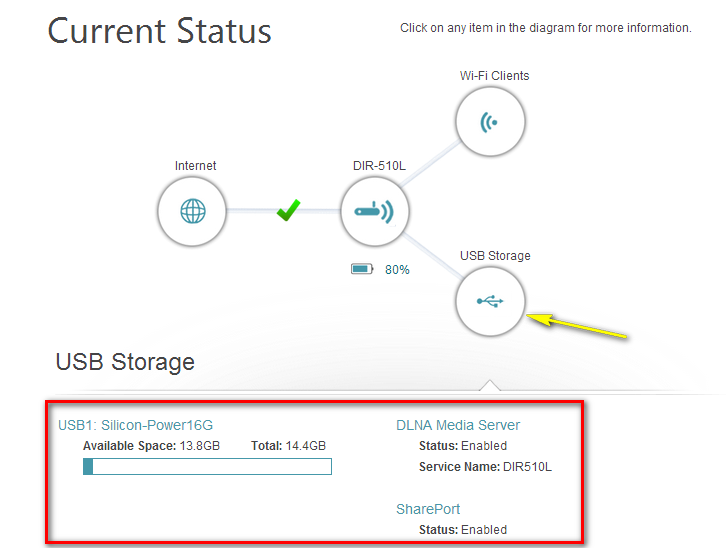Click the Internet globe icon
726x548 pixels.
click(192, 212)
